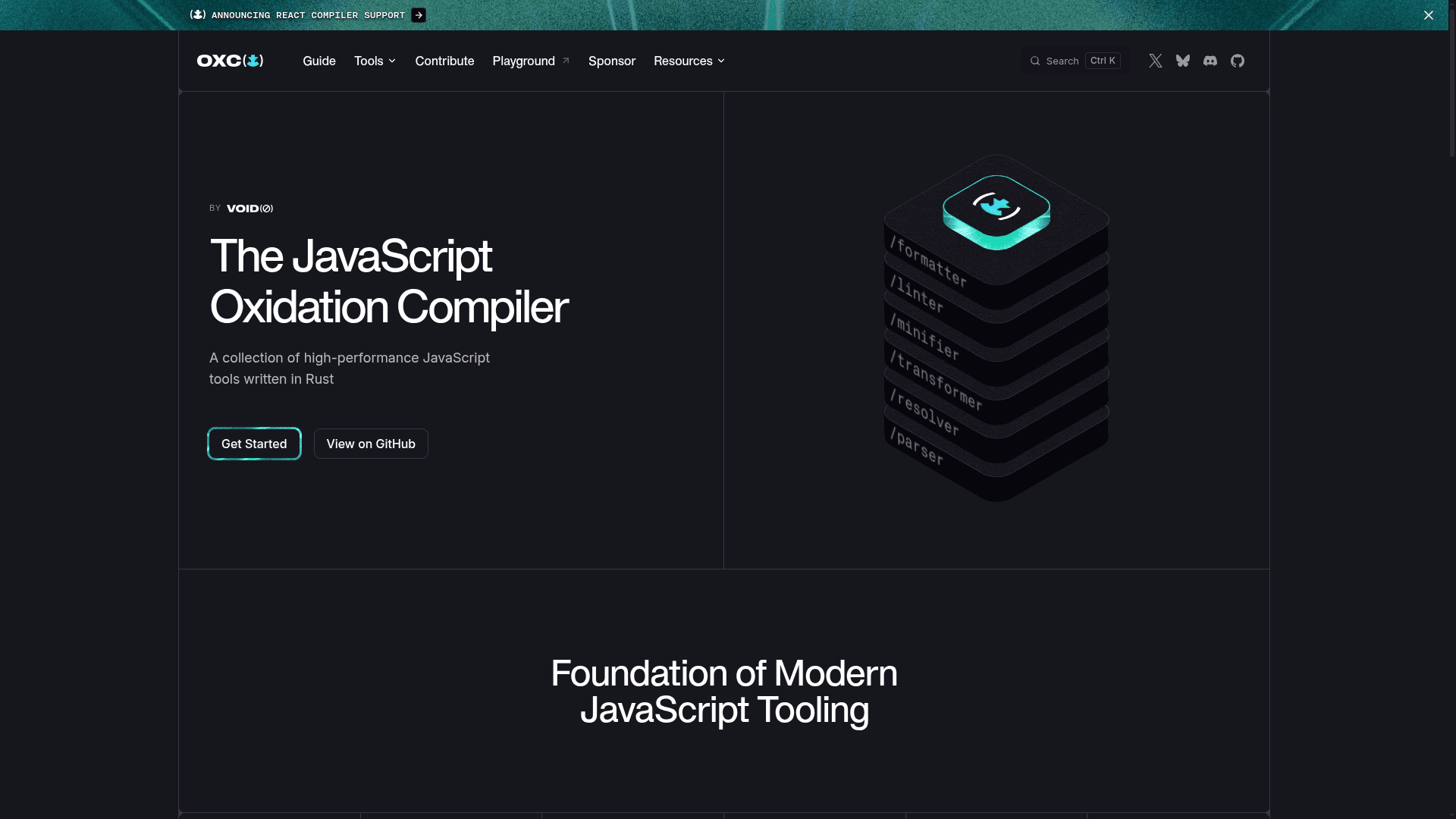Click the search magnifier icon
Image resolution: width=1456 pixels, height=819 pixels.
coord(1034,61)
